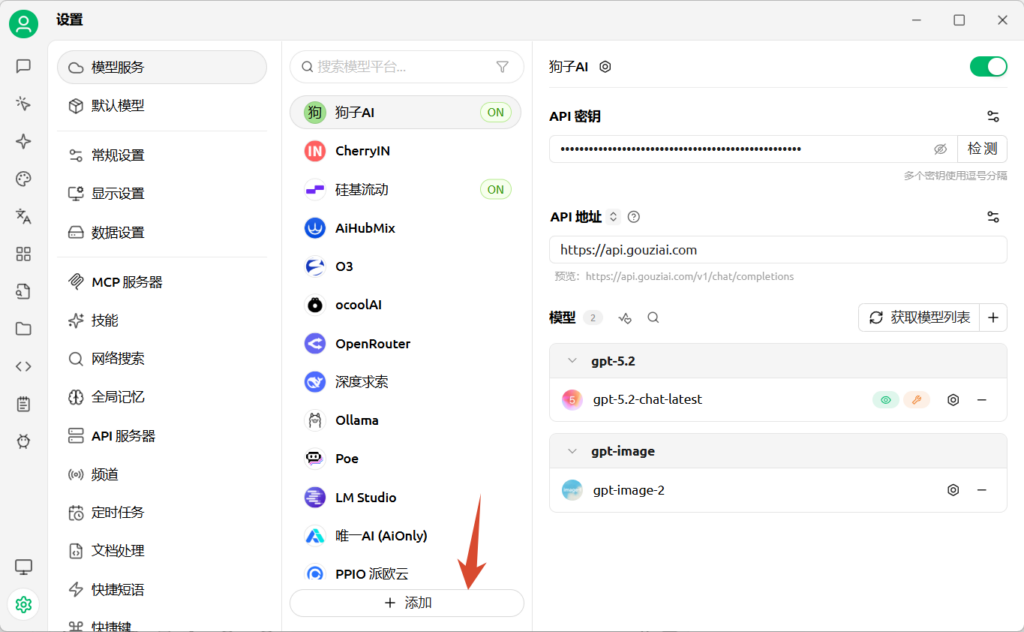The width and height of the screenshot is (1024, 632).
Task: Remove the gpt-image-2 model
Action: click(982, 490)
